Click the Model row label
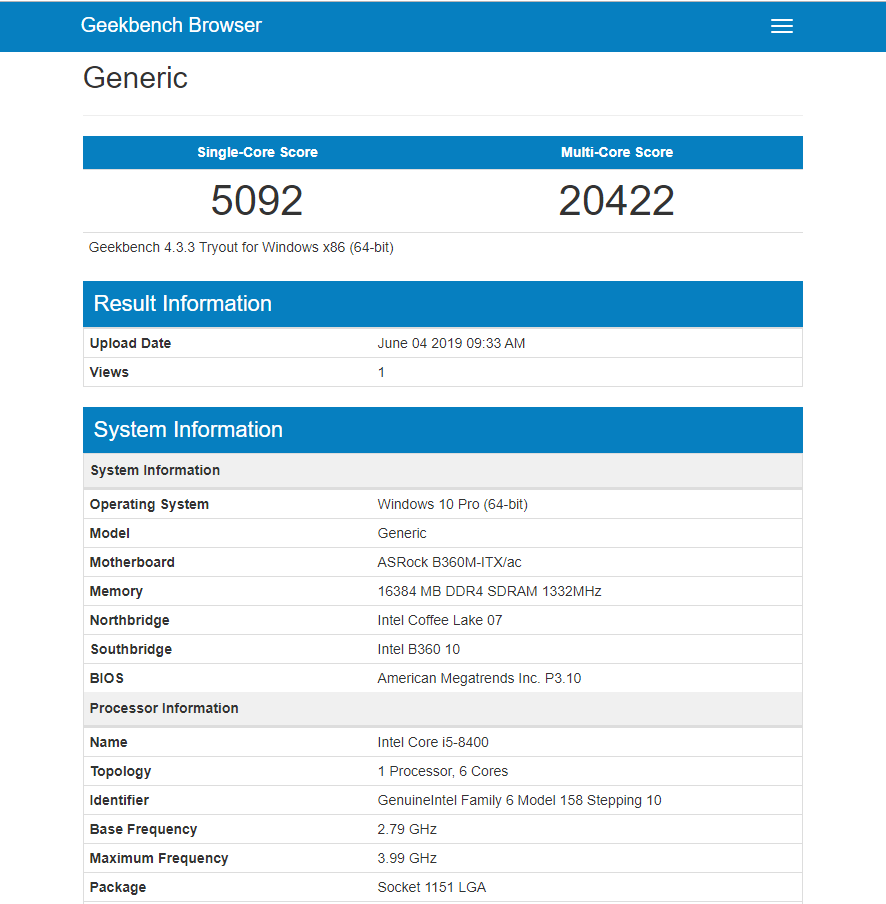886x904 pixels. tap(110, 533)
